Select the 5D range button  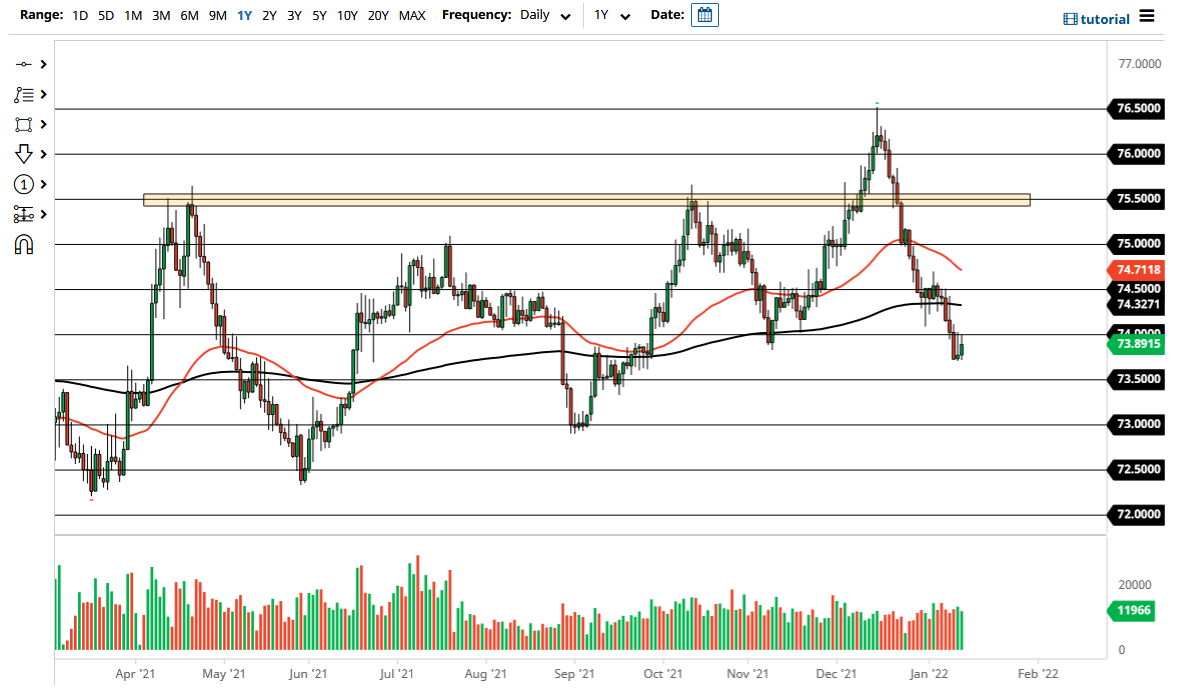[x=105, y=15]
